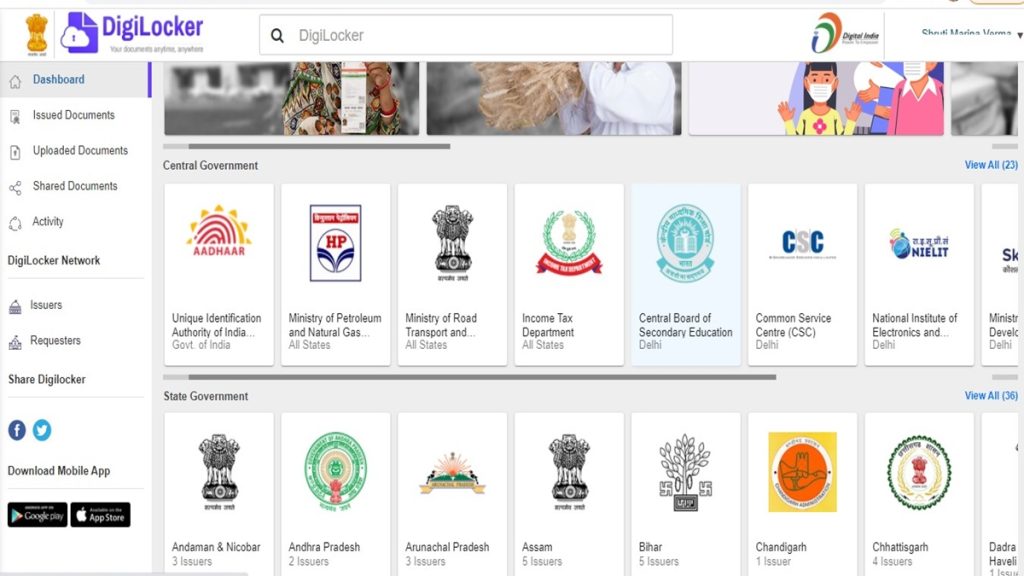Select the Bihar state issuer card
Image resolution: width=1024 pixels, height=576 pixels.
pos(685,495)
